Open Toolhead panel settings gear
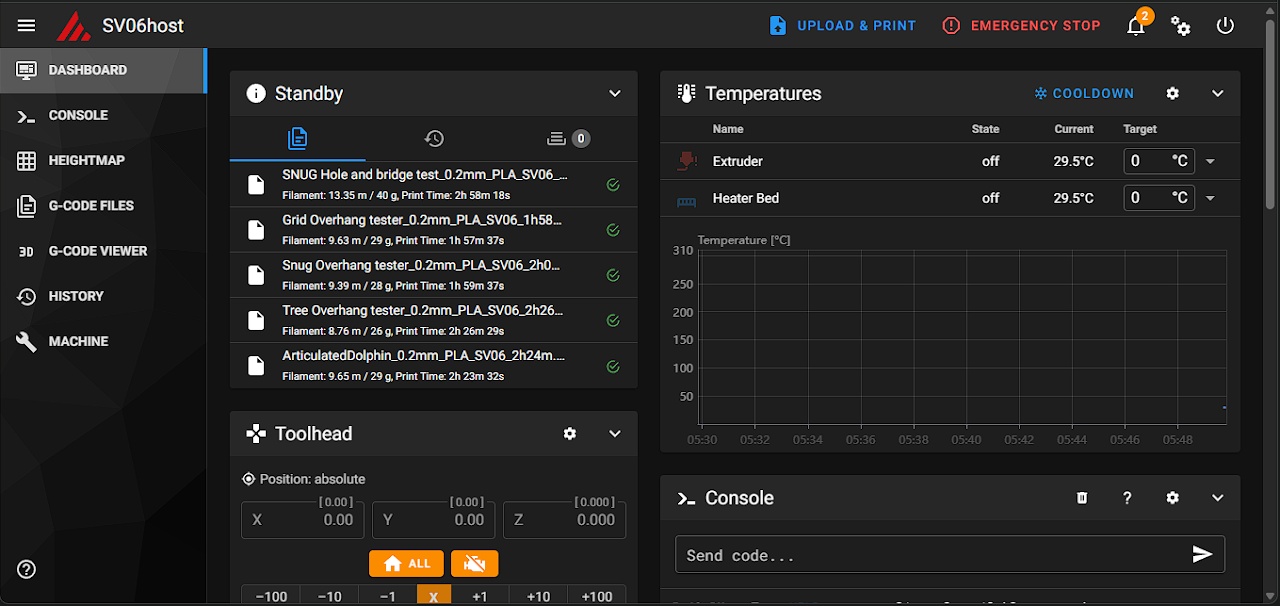The height and width of the screenshot is (606, 1280). coord(570,433)
